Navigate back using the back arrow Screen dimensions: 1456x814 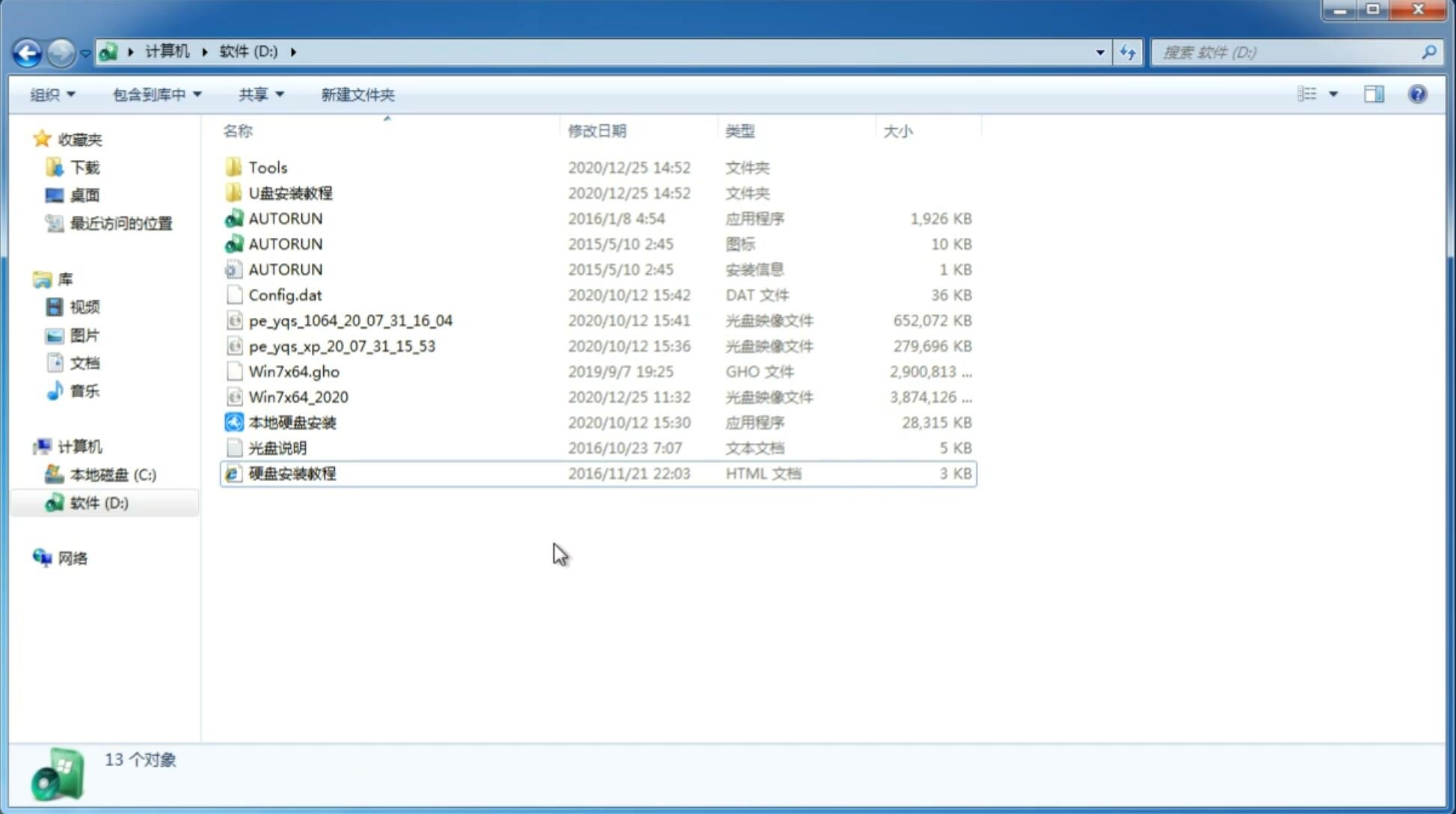coord(28,51)
